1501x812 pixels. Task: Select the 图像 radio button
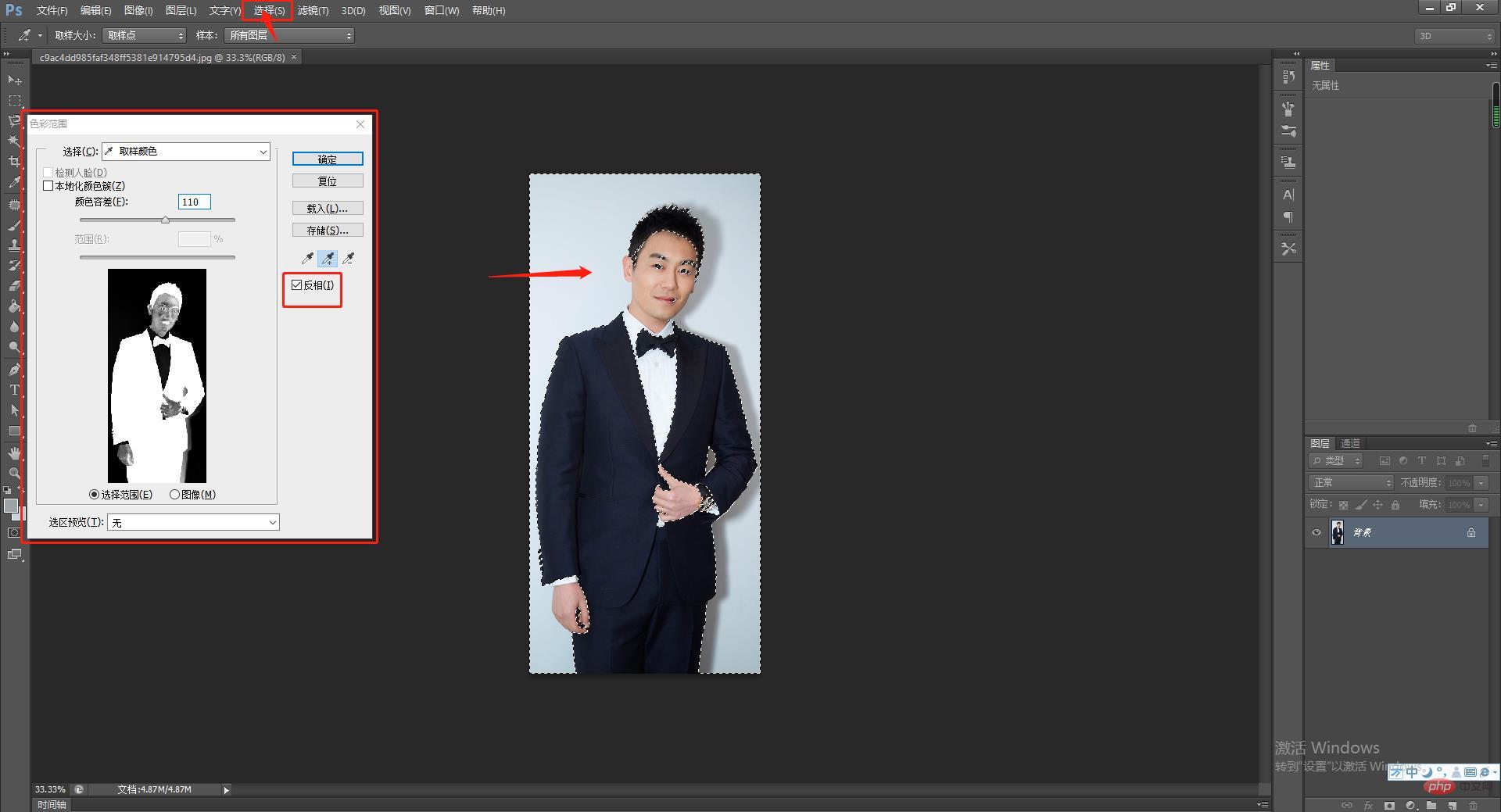coord(174,495)
